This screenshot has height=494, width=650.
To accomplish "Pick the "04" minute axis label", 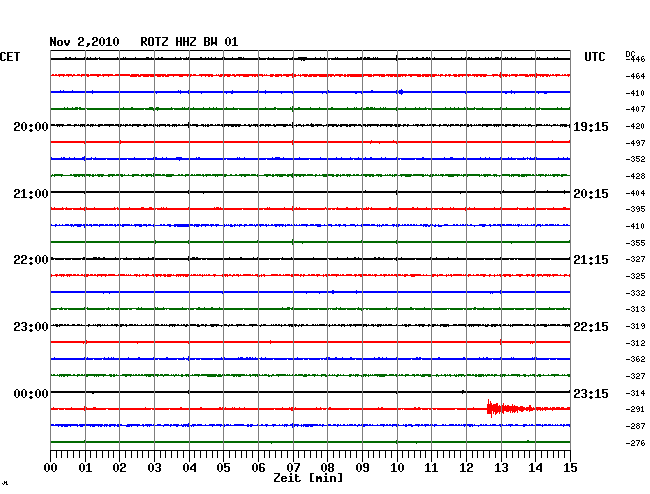I will click(x=189, y=468).
